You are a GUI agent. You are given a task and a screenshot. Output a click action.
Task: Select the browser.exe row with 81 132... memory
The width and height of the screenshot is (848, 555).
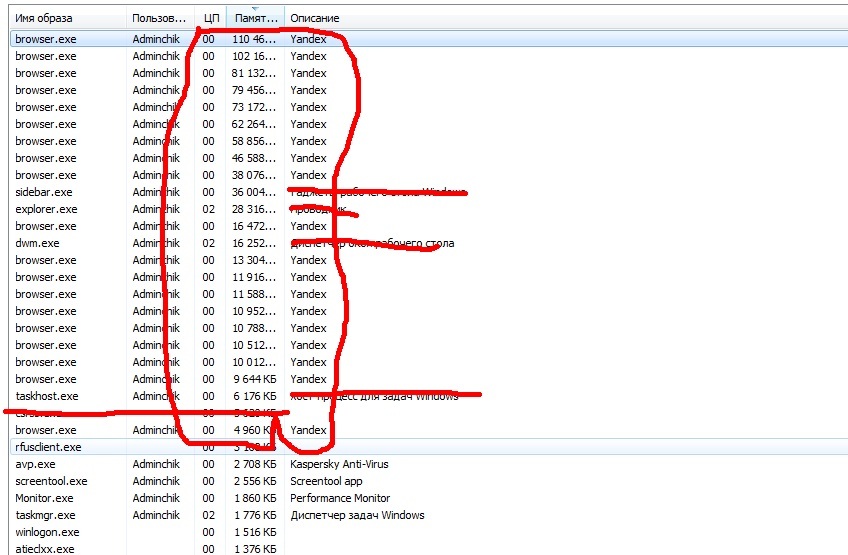tap(429, 73)
